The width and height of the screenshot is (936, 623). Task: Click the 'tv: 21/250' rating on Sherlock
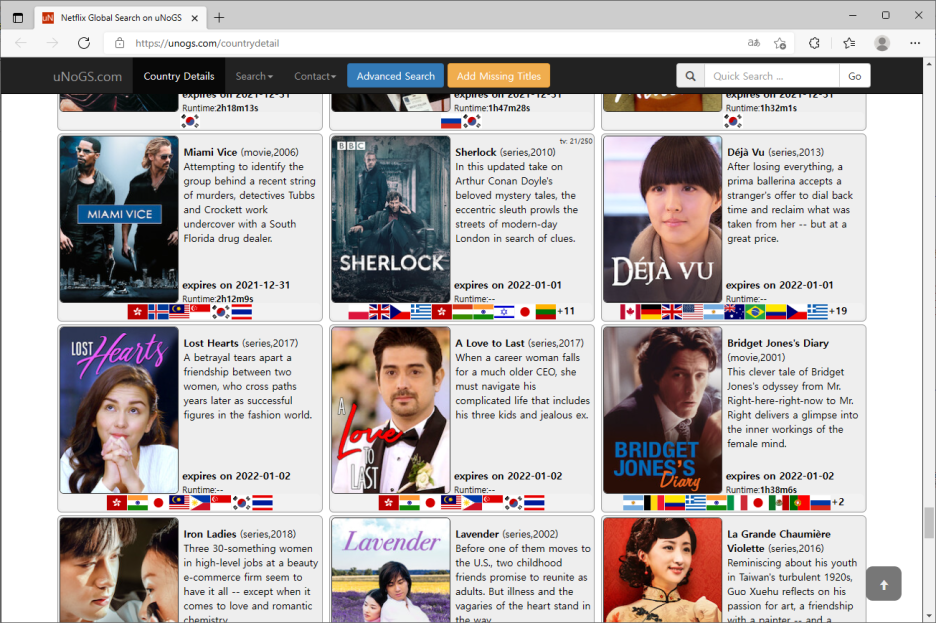tap(576, 141)
